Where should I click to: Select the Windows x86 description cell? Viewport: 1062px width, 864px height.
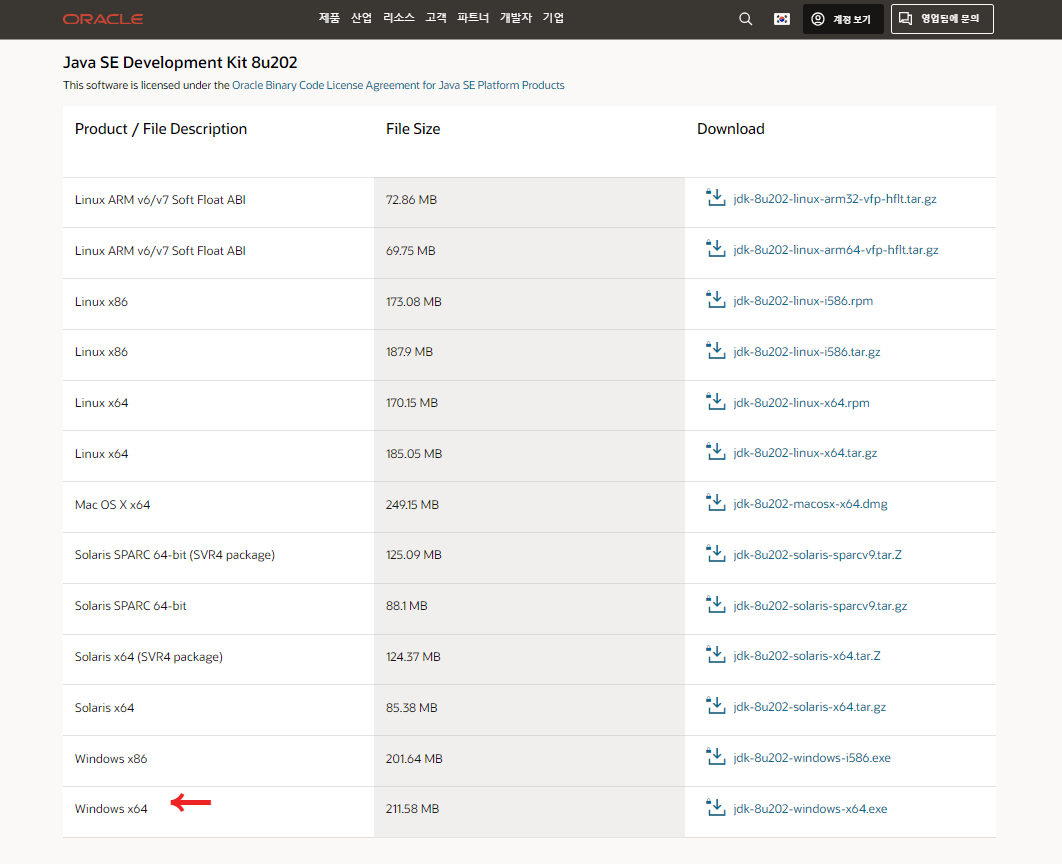tap(218, 761)
